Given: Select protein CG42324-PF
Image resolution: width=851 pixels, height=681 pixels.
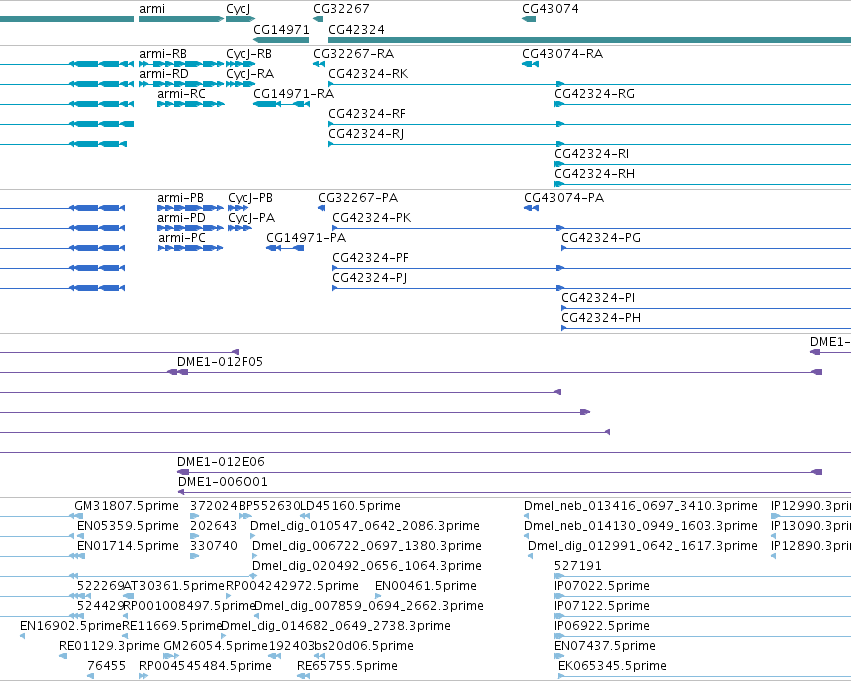Looking at the screenshot, I should point(371,258).
